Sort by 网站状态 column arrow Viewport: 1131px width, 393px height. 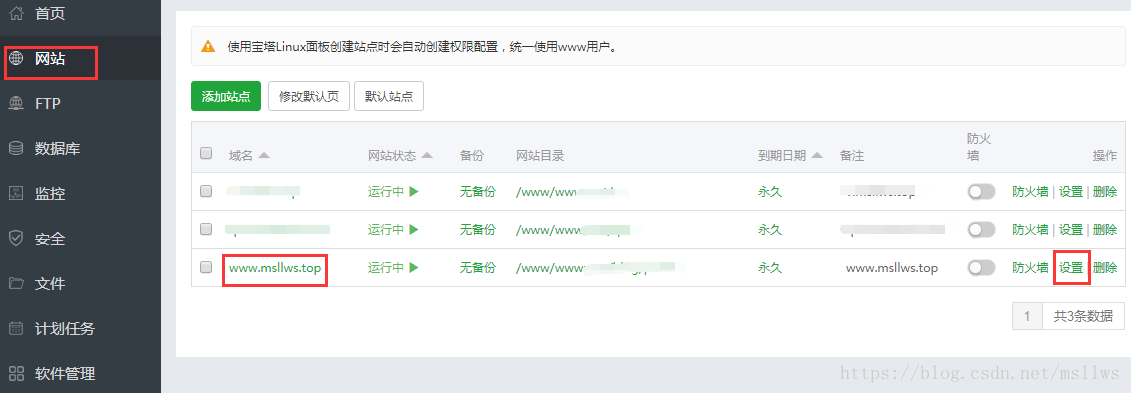(427, 156)
